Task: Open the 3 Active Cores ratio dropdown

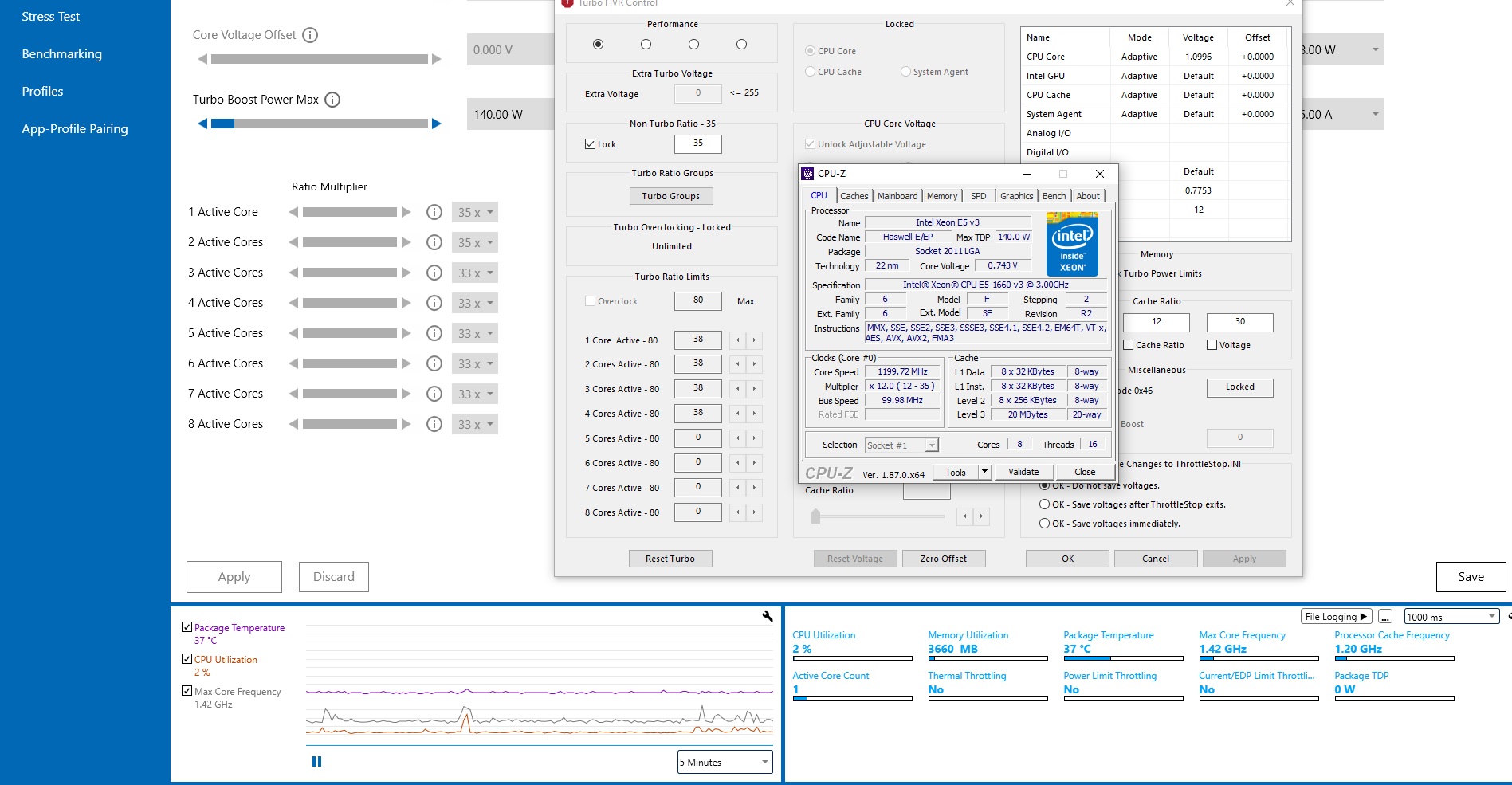Action: [475, 273]
